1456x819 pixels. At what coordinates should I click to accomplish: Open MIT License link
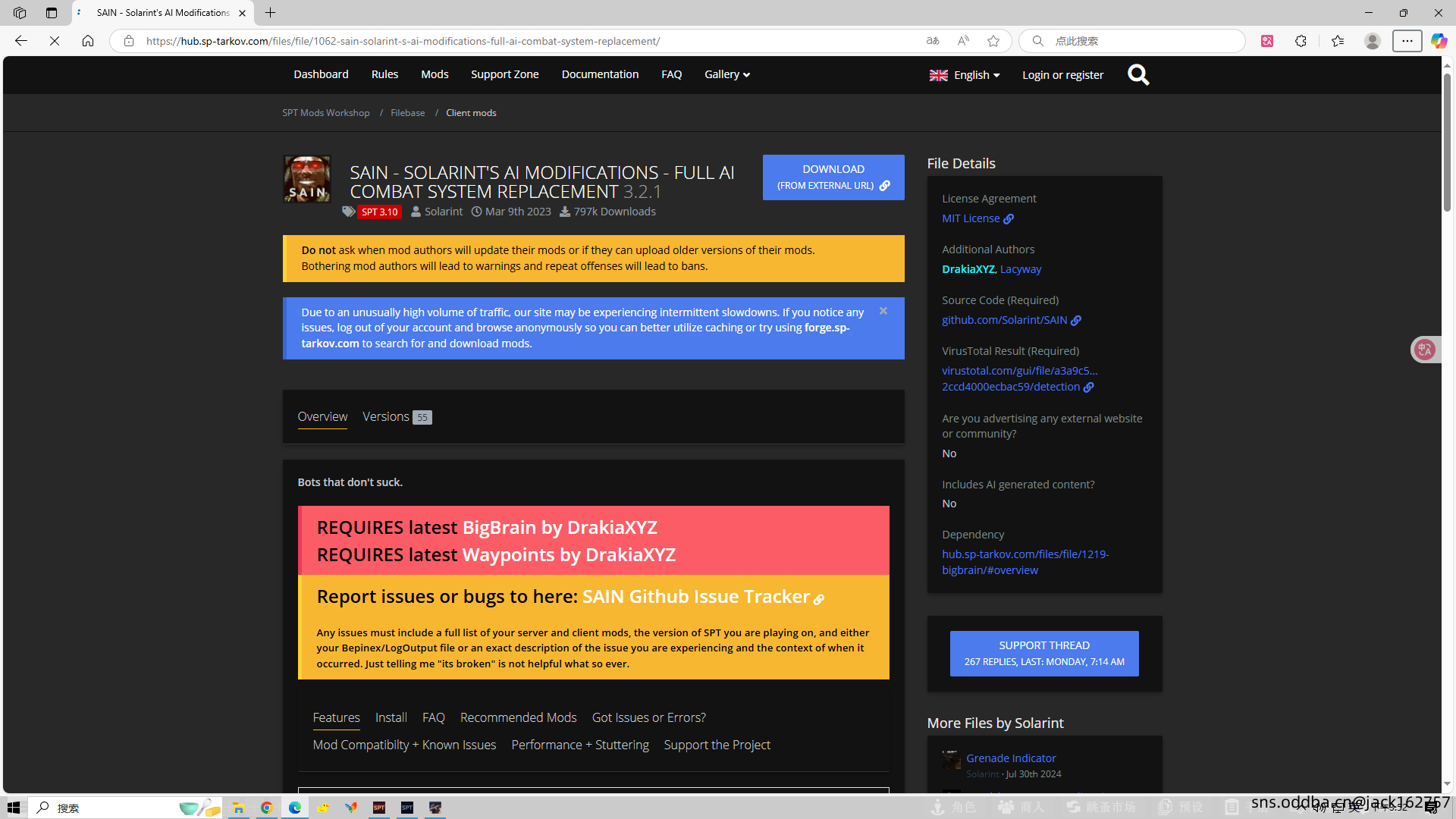pos(977,218)
